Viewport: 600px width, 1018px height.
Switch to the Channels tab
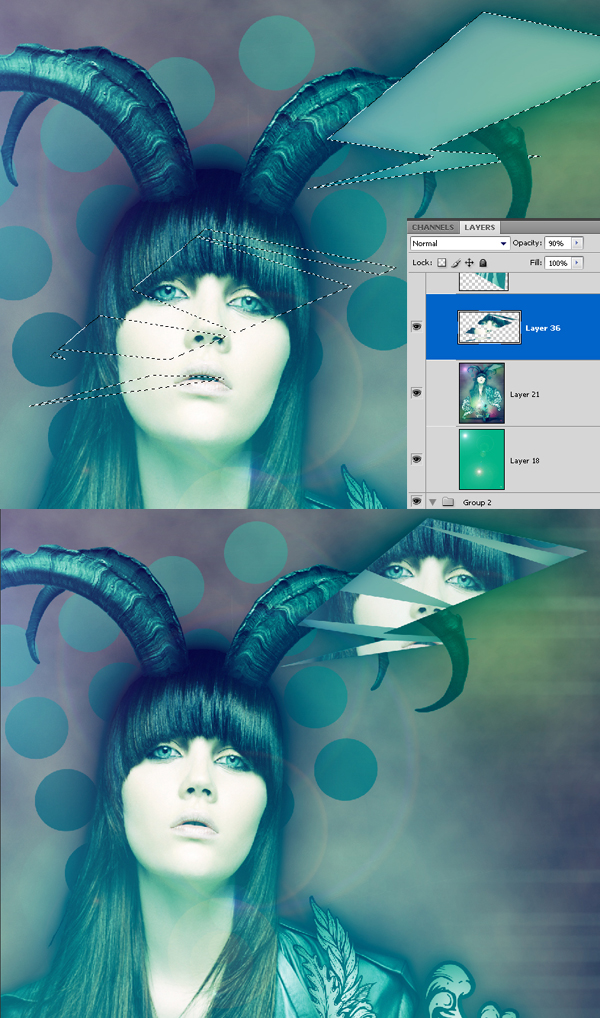tap(433, 227)
